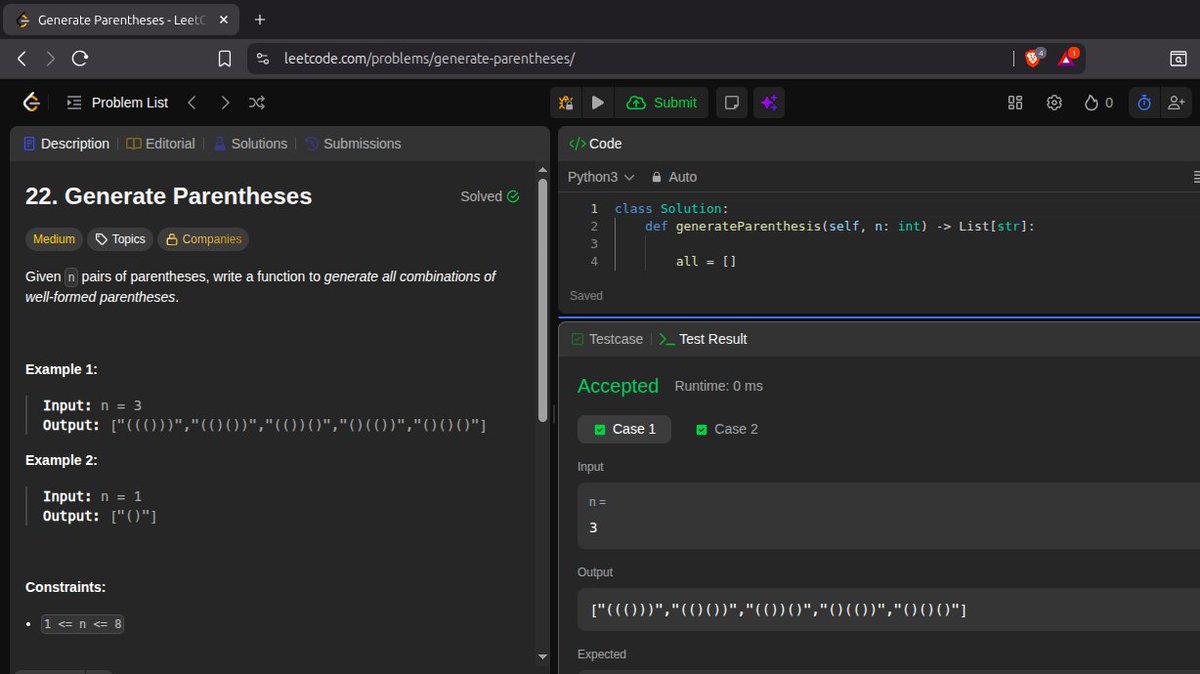Click the invite user icon
This screenshot has height=674, width=1200.
click(1176, 102)
